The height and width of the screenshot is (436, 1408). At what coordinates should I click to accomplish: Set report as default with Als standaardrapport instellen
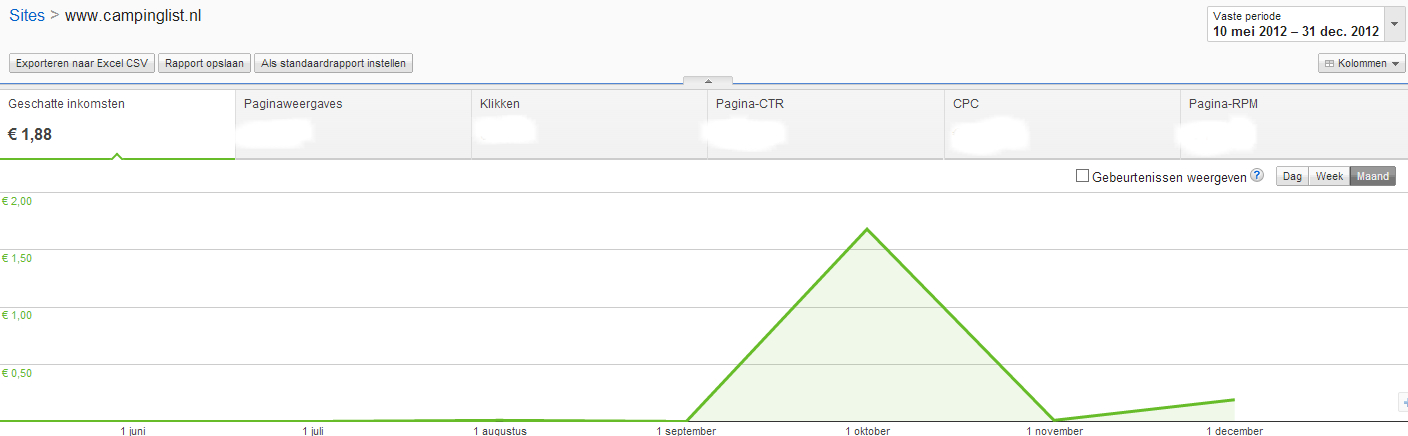[x=333, y=63]
